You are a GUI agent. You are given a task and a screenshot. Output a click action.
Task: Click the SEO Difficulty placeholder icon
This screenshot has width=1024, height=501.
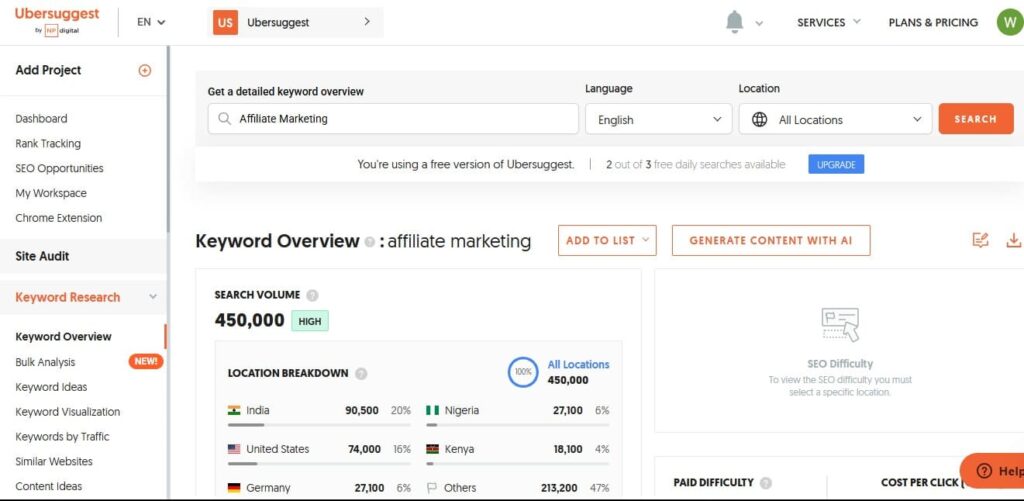point(840,325)
